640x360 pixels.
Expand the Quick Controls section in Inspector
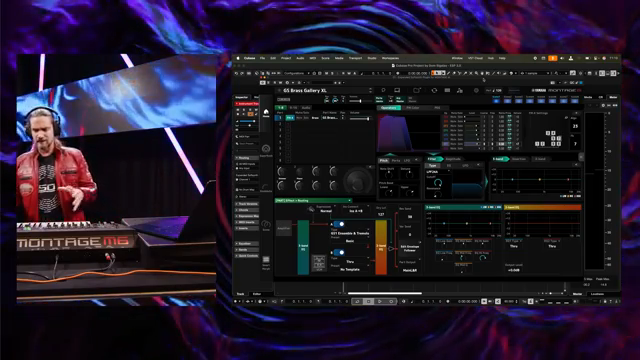[247, 256]
